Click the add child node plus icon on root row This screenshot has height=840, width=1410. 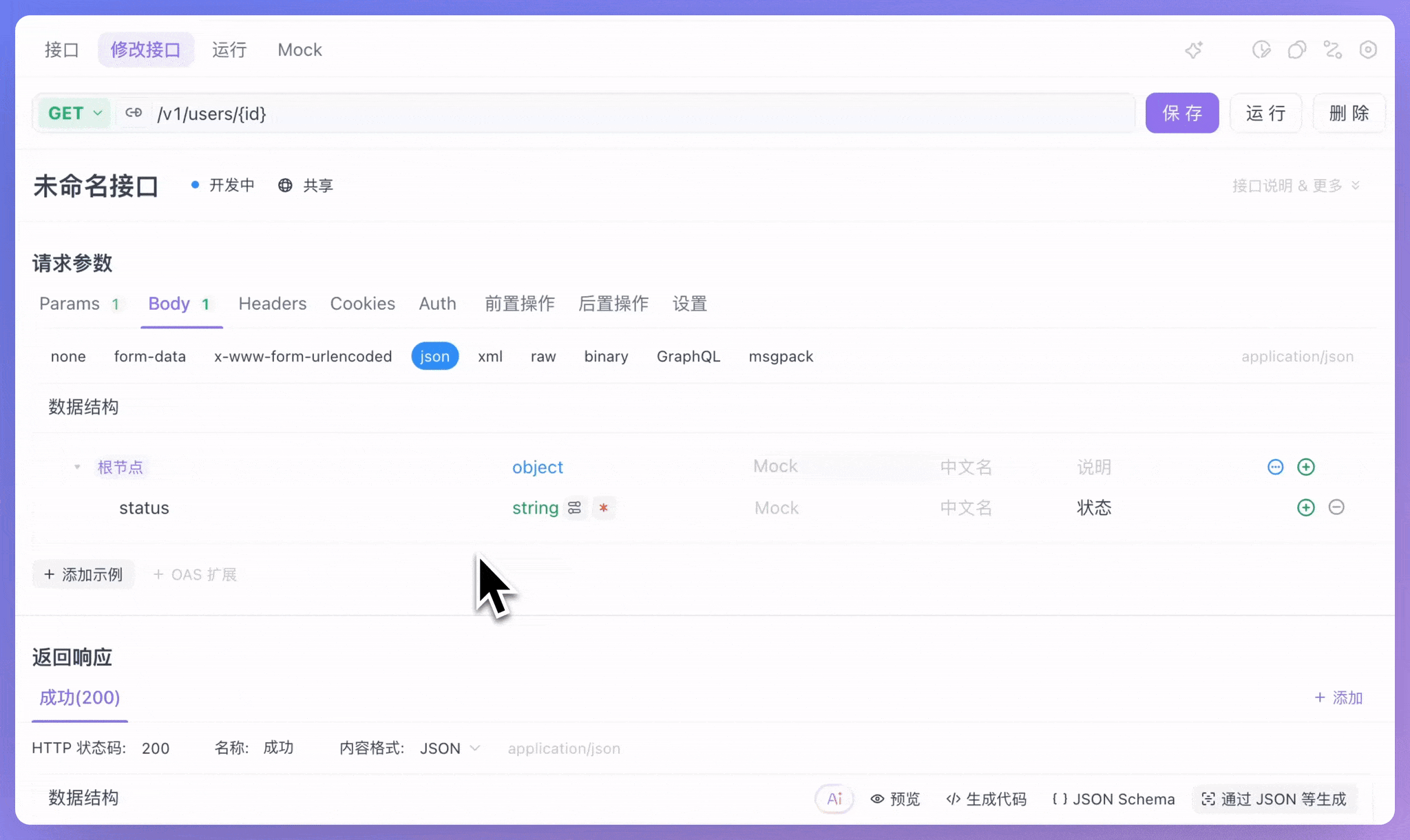[1306, 467]
